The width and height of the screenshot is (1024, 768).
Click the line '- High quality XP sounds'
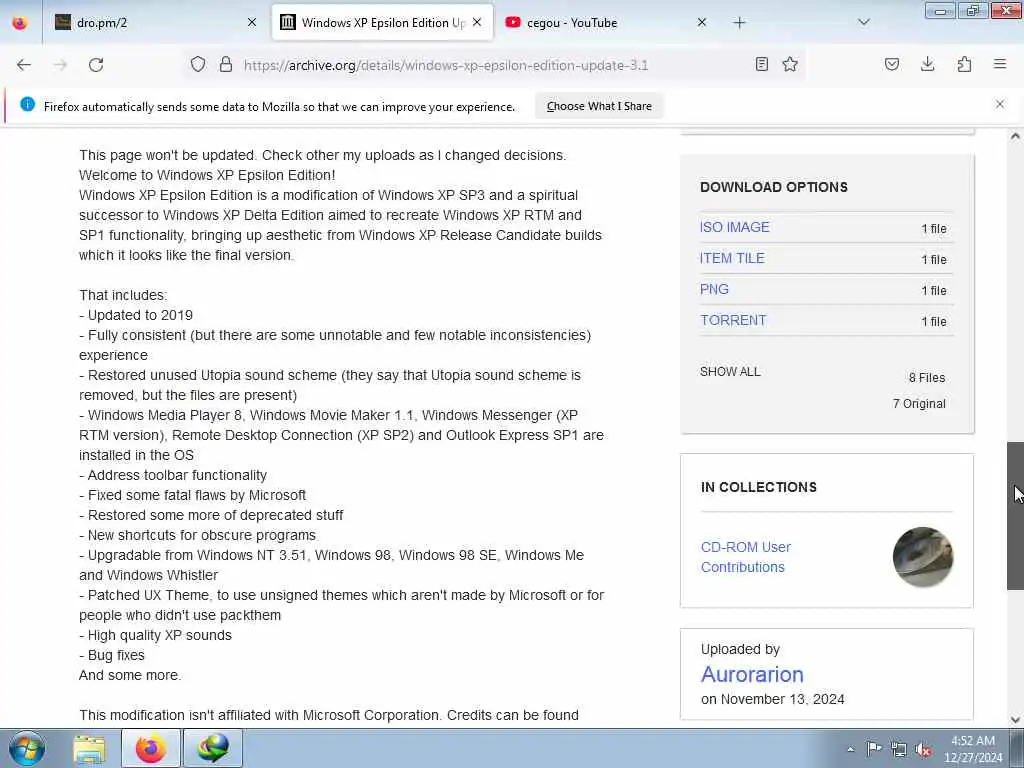coord(155,635)
